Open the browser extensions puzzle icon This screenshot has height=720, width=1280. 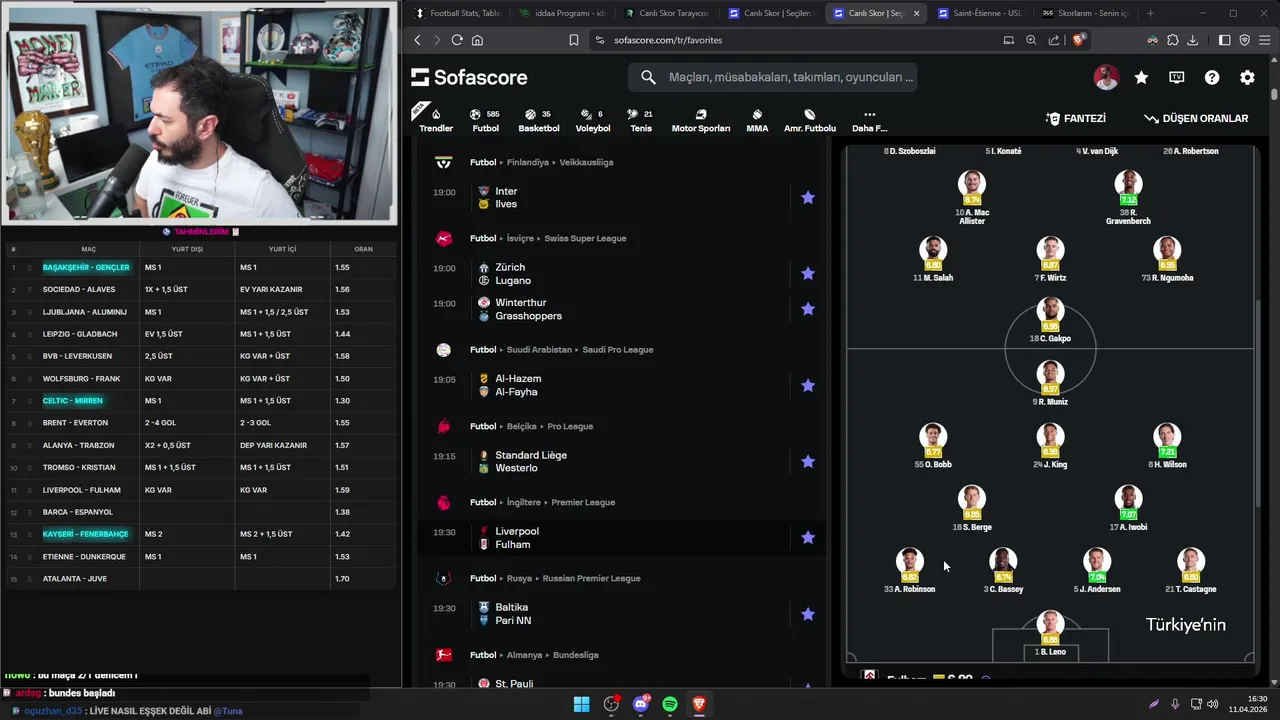point(1172,40)
